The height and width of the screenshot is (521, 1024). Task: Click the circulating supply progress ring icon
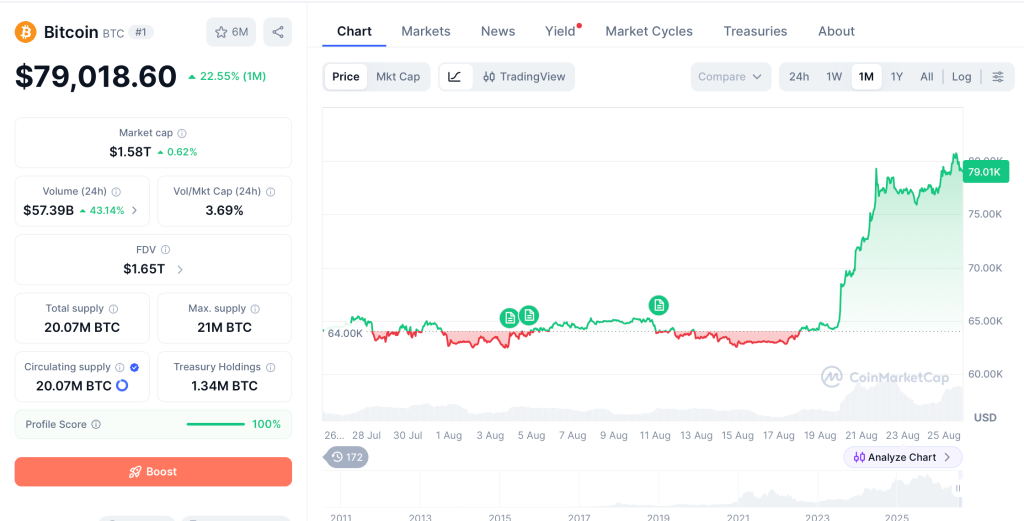pos(122,386)
